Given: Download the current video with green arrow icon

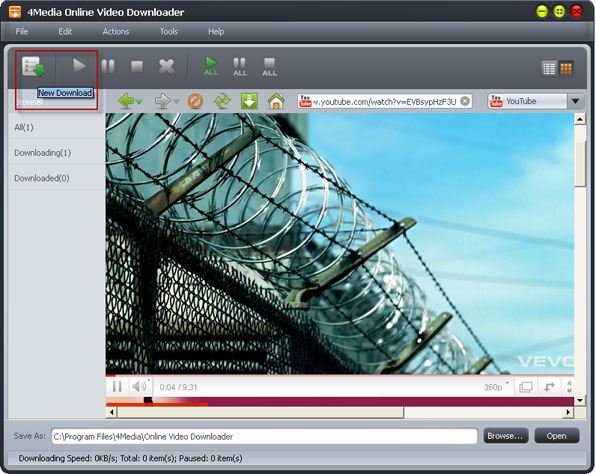Looking at the screenshot, I should point(249,101).
